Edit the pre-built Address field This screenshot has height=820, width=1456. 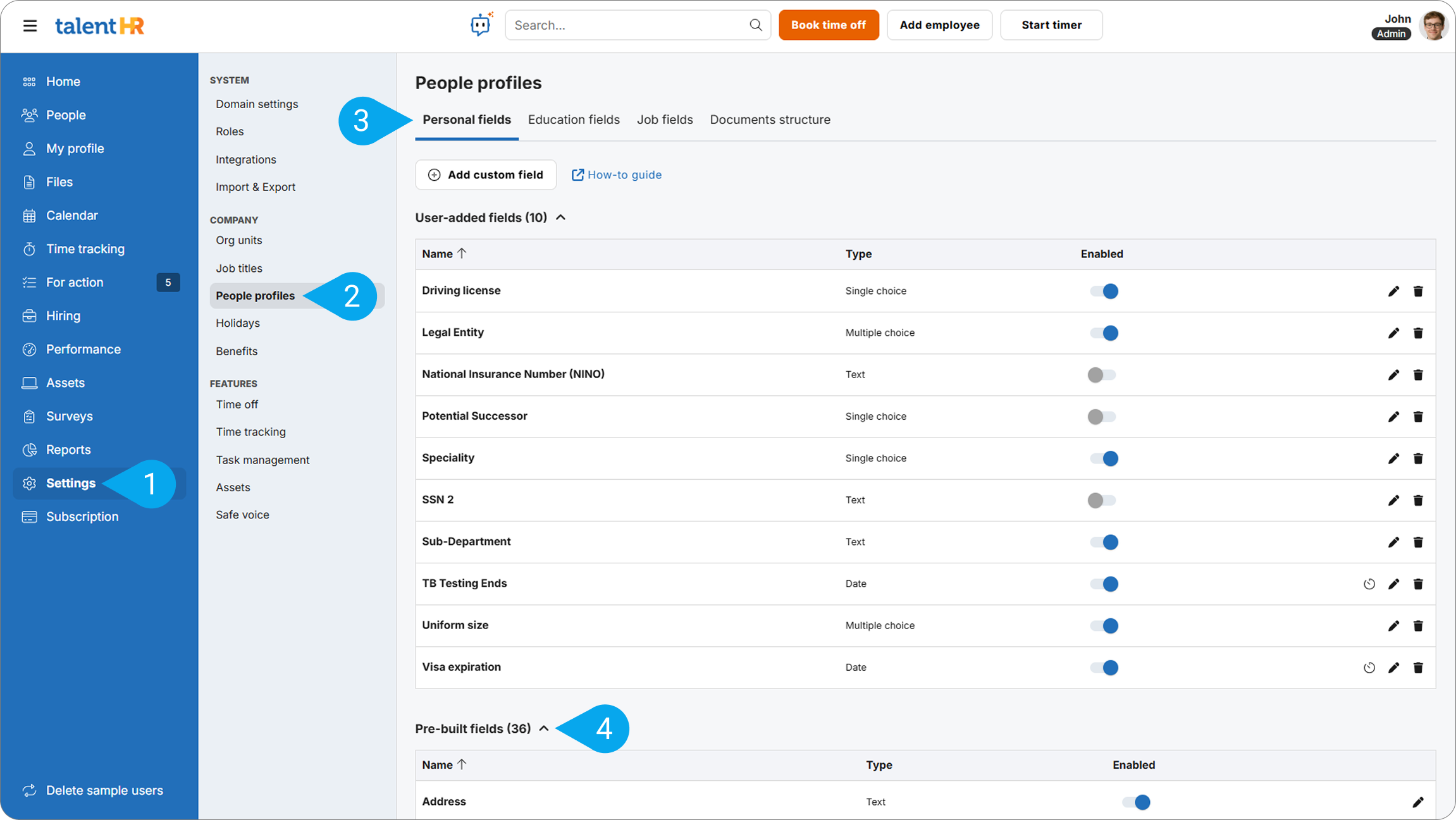click(x=1418, y=802)
